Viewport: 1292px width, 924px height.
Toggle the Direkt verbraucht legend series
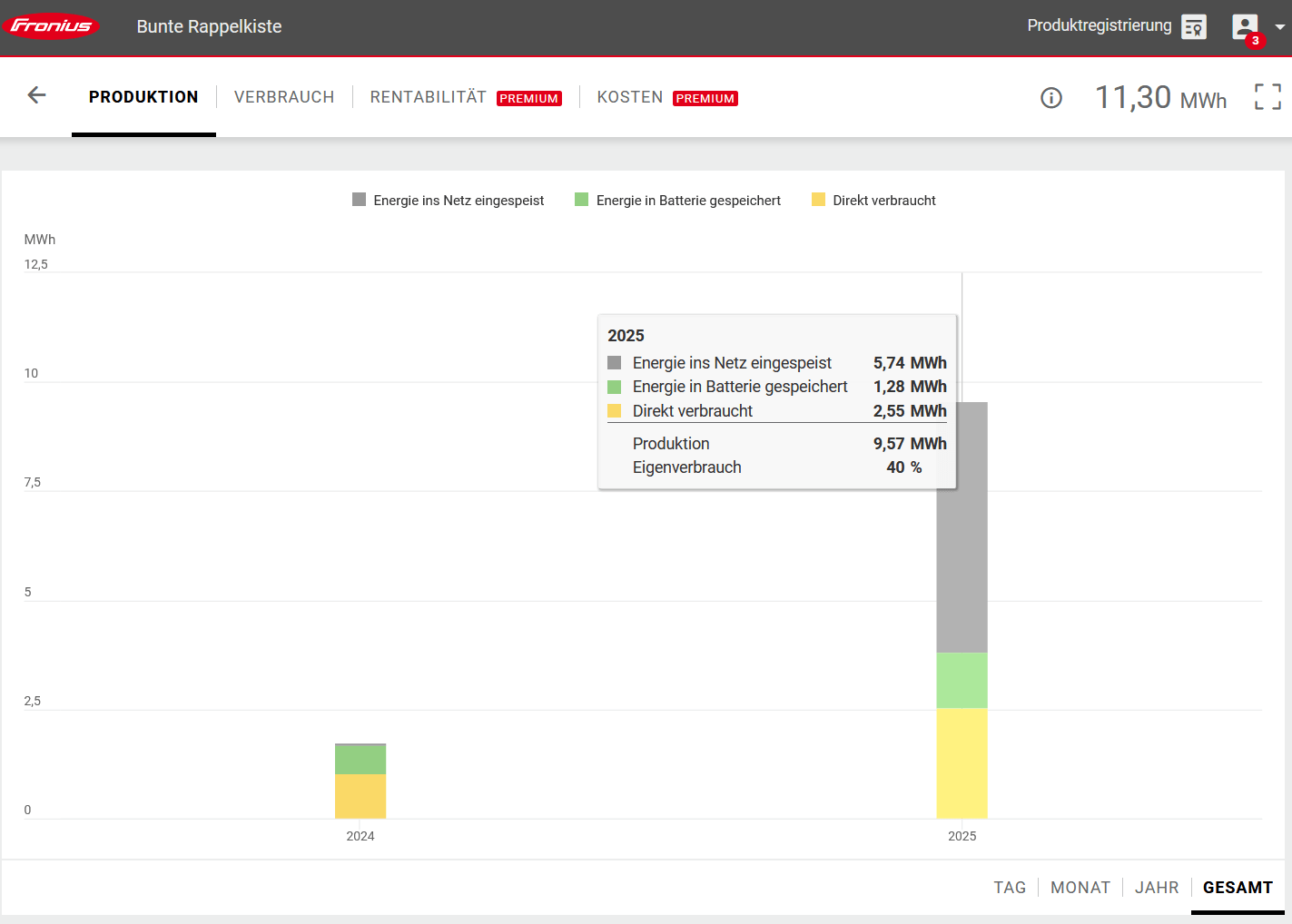[873, 201]
